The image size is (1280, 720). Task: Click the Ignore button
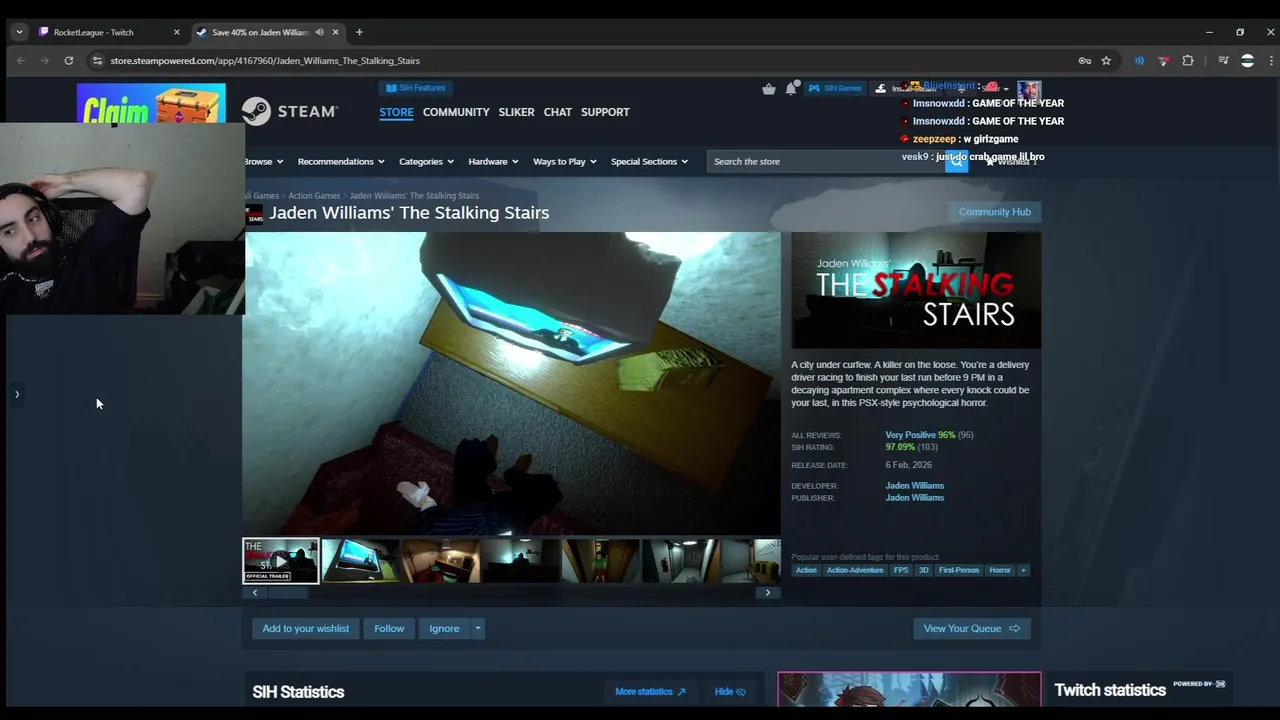444,629
